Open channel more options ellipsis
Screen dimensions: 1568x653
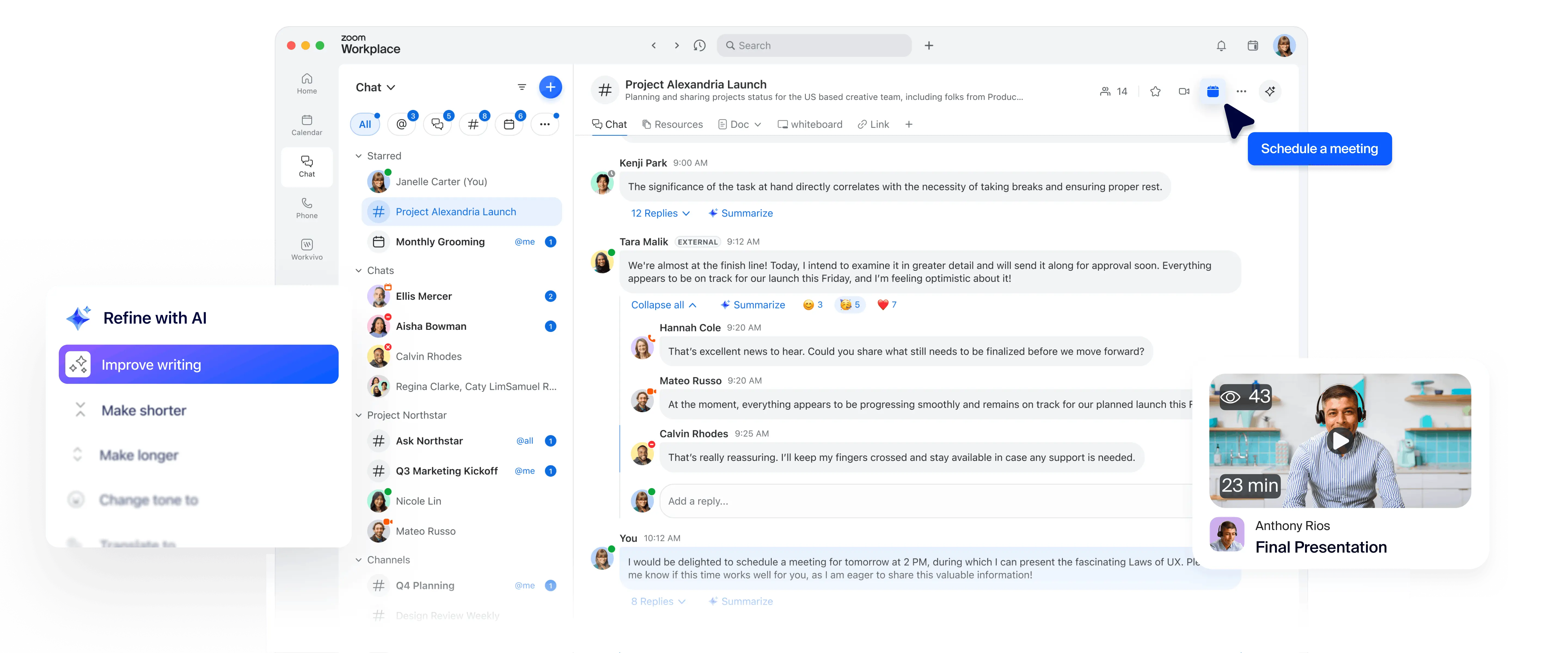tap(1241, 91)
